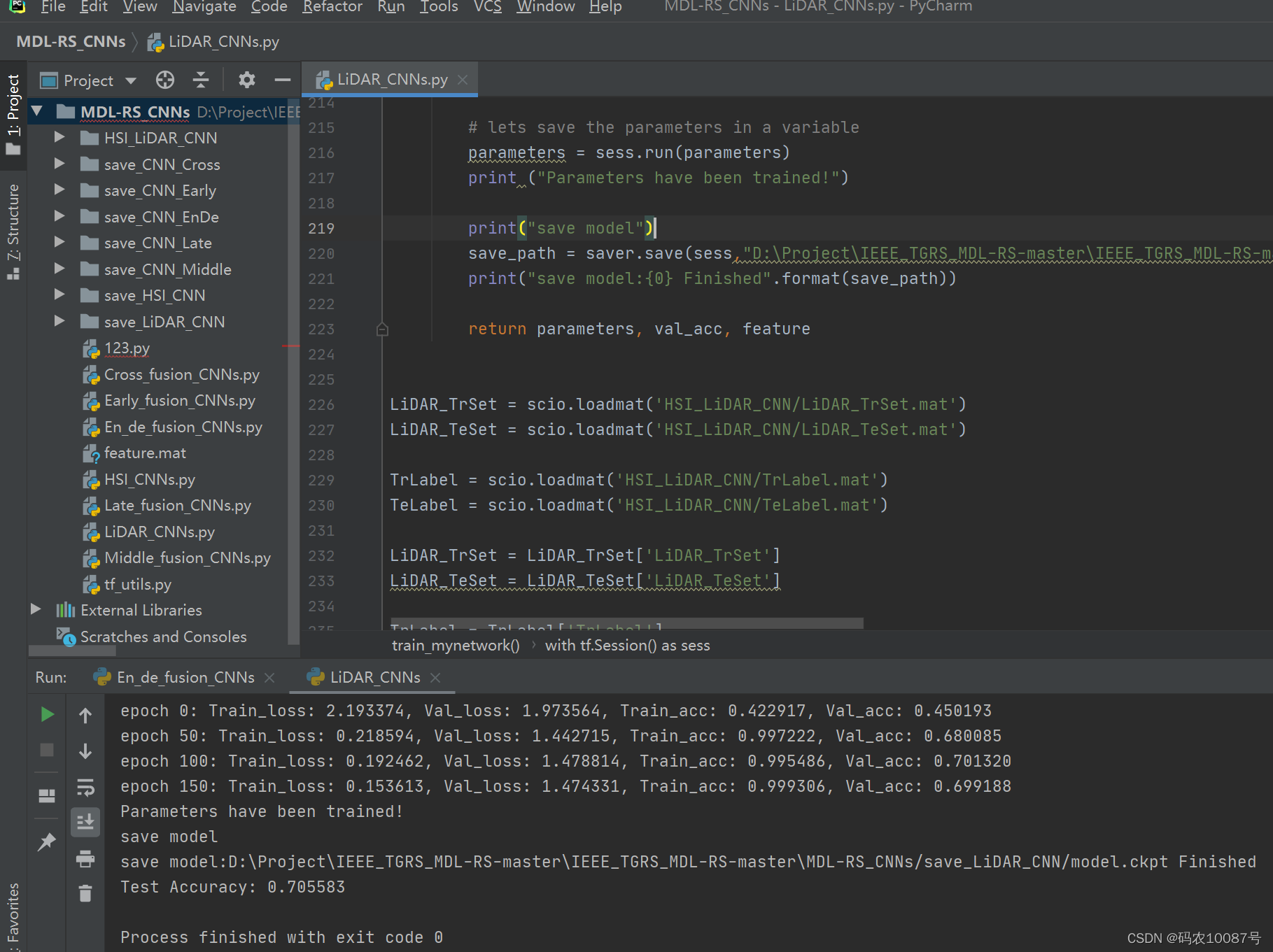Screen dimensions: 1273x952
Task: Click the fold marker at line 223
Action: click(382, 329)
